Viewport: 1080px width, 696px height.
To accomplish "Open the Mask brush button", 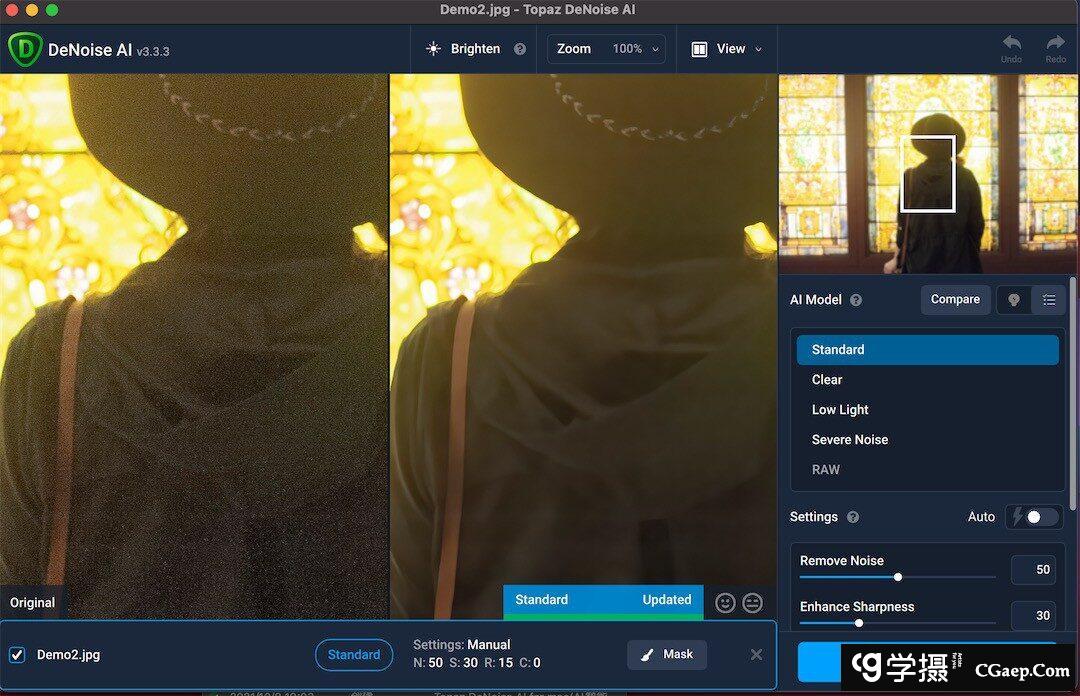I will click(x=667, y=655).
